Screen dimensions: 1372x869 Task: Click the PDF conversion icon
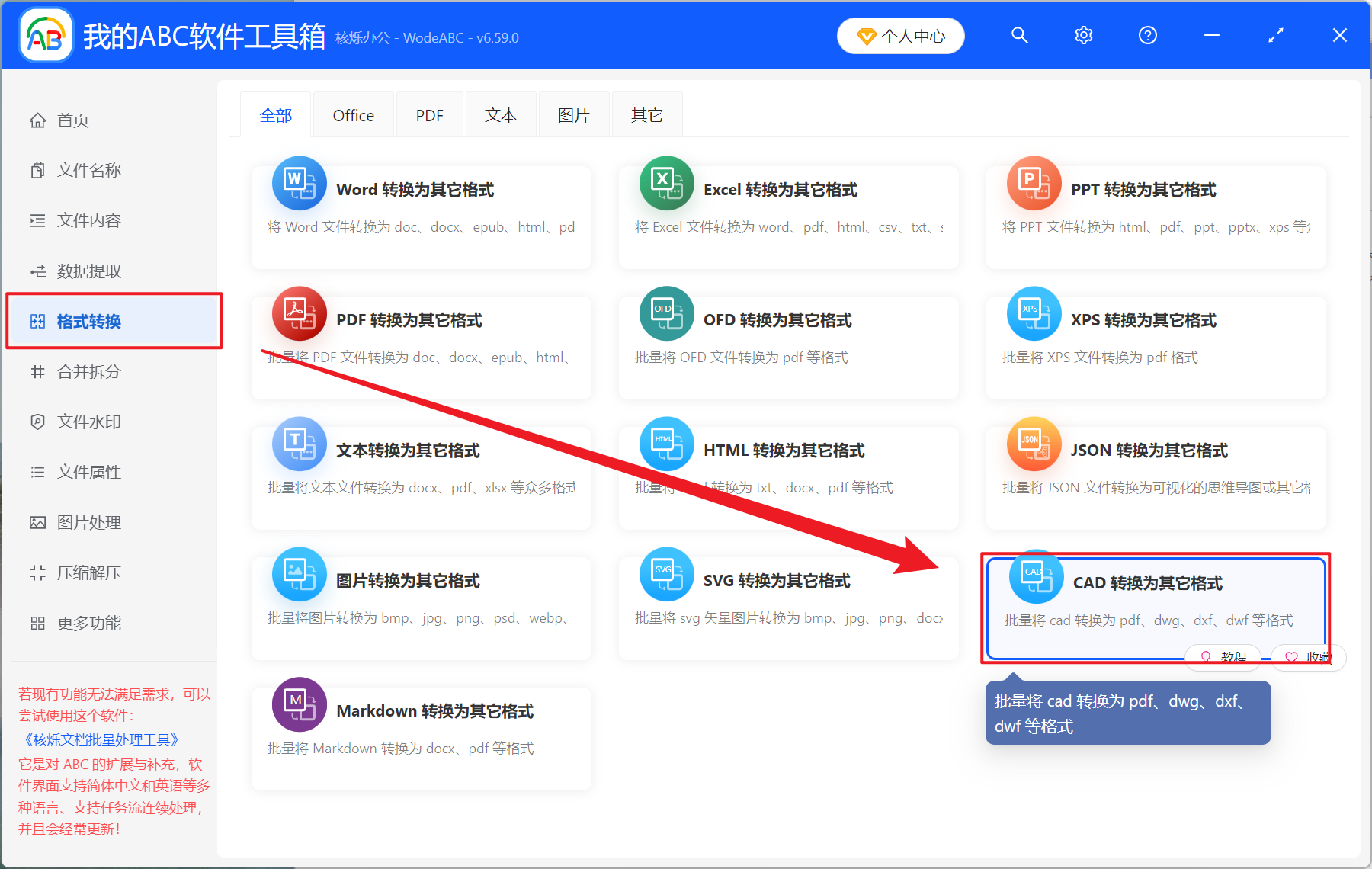coord(299,313)
